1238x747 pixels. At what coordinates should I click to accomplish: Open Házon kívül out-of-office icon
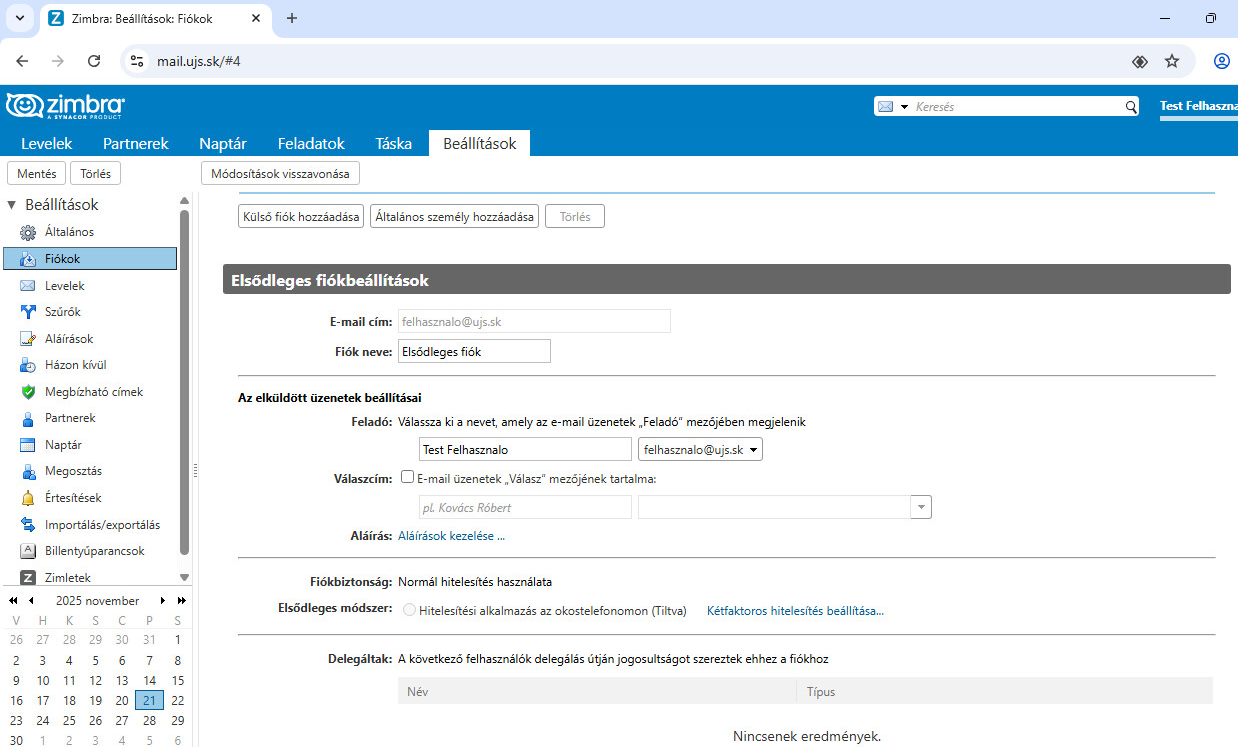28,365
